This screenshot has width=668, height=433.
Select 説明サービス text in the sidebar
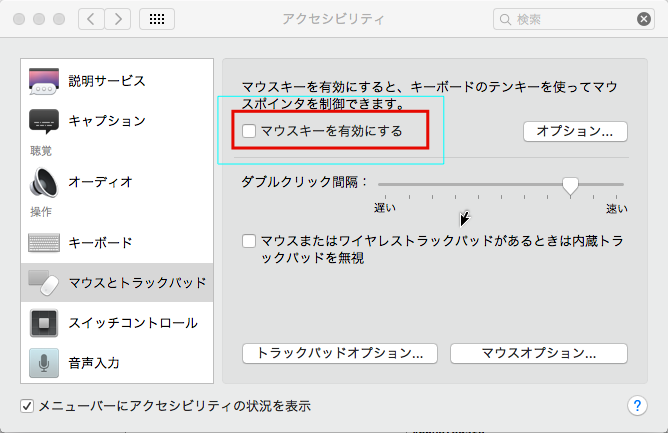(x=107, y=81)
